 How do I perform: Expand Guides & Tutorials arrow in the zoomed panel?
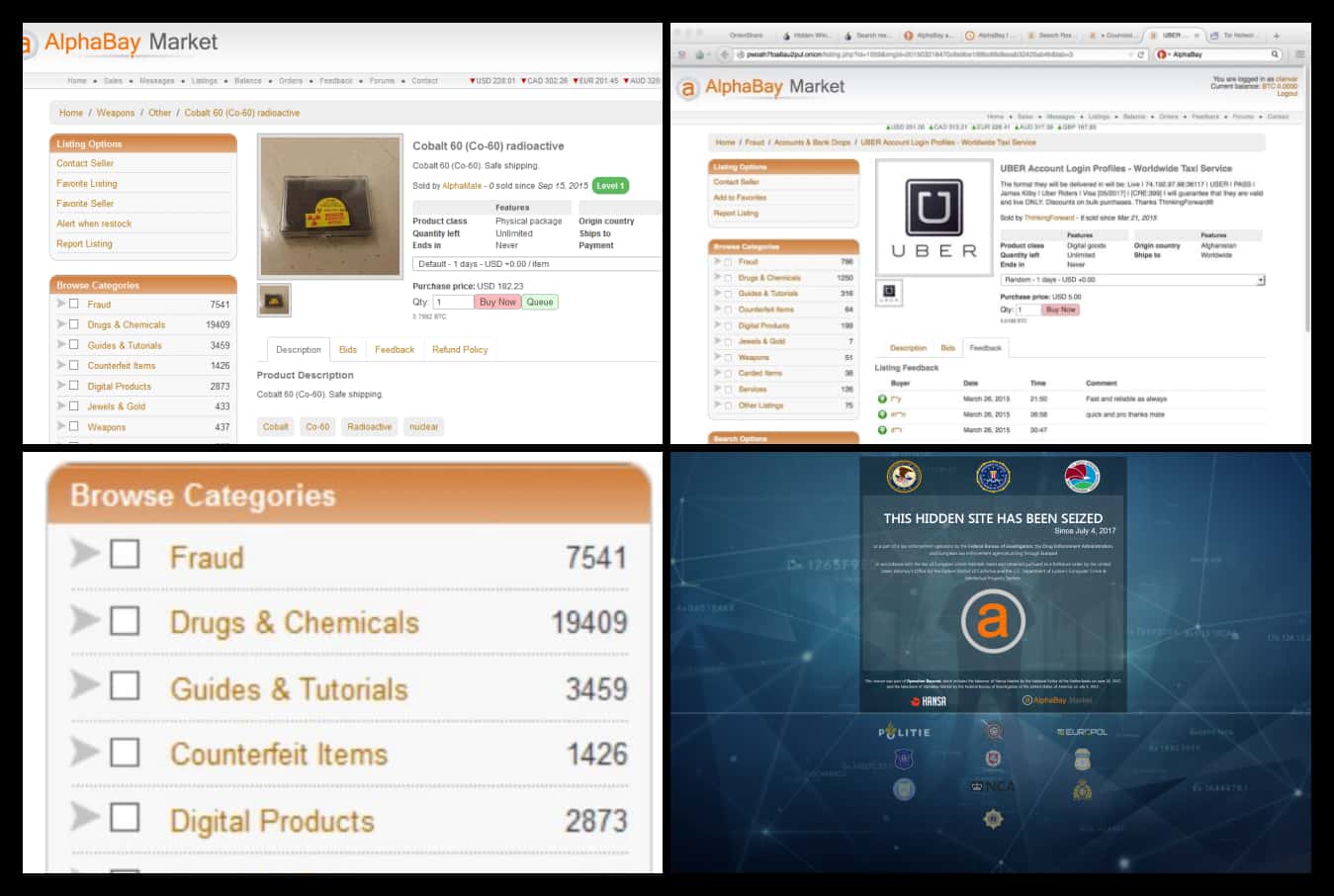pyautogui.click(x=85, y=685)
